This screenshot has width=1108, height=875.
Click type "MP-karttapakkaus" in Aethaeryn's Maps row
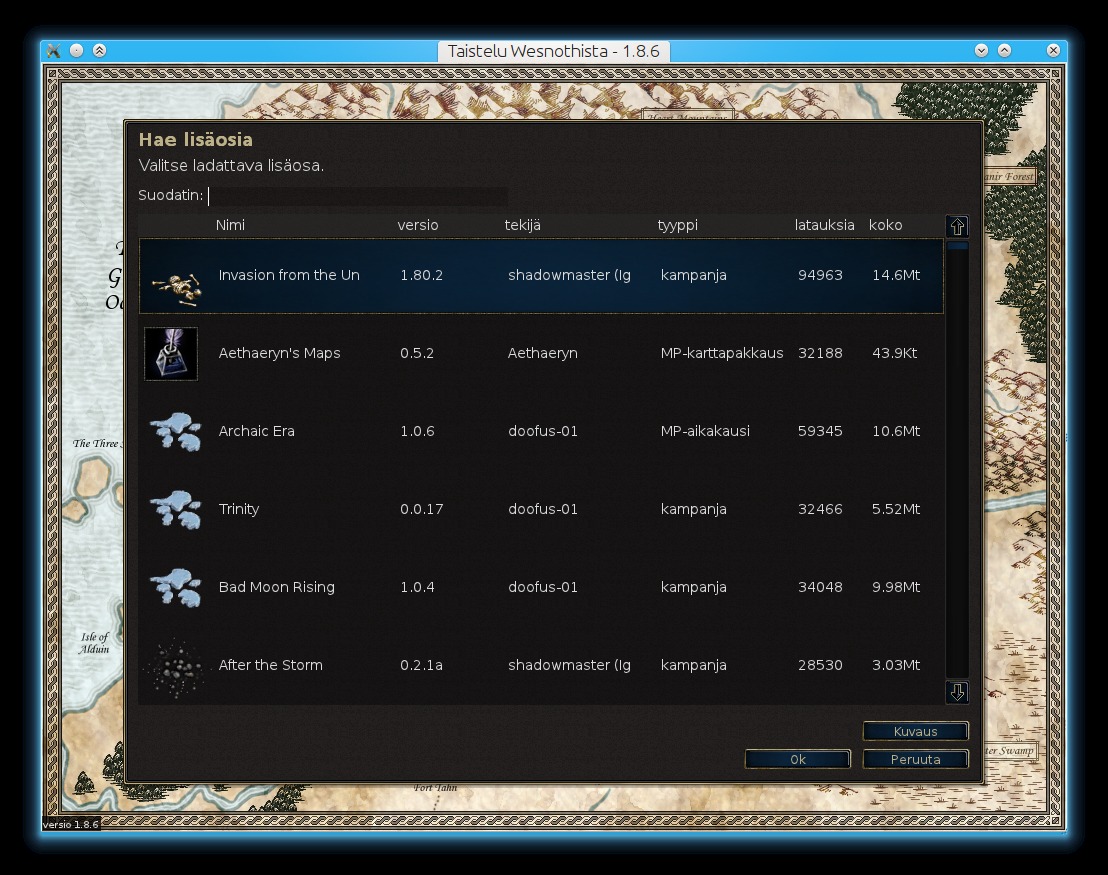click(721, 353)
